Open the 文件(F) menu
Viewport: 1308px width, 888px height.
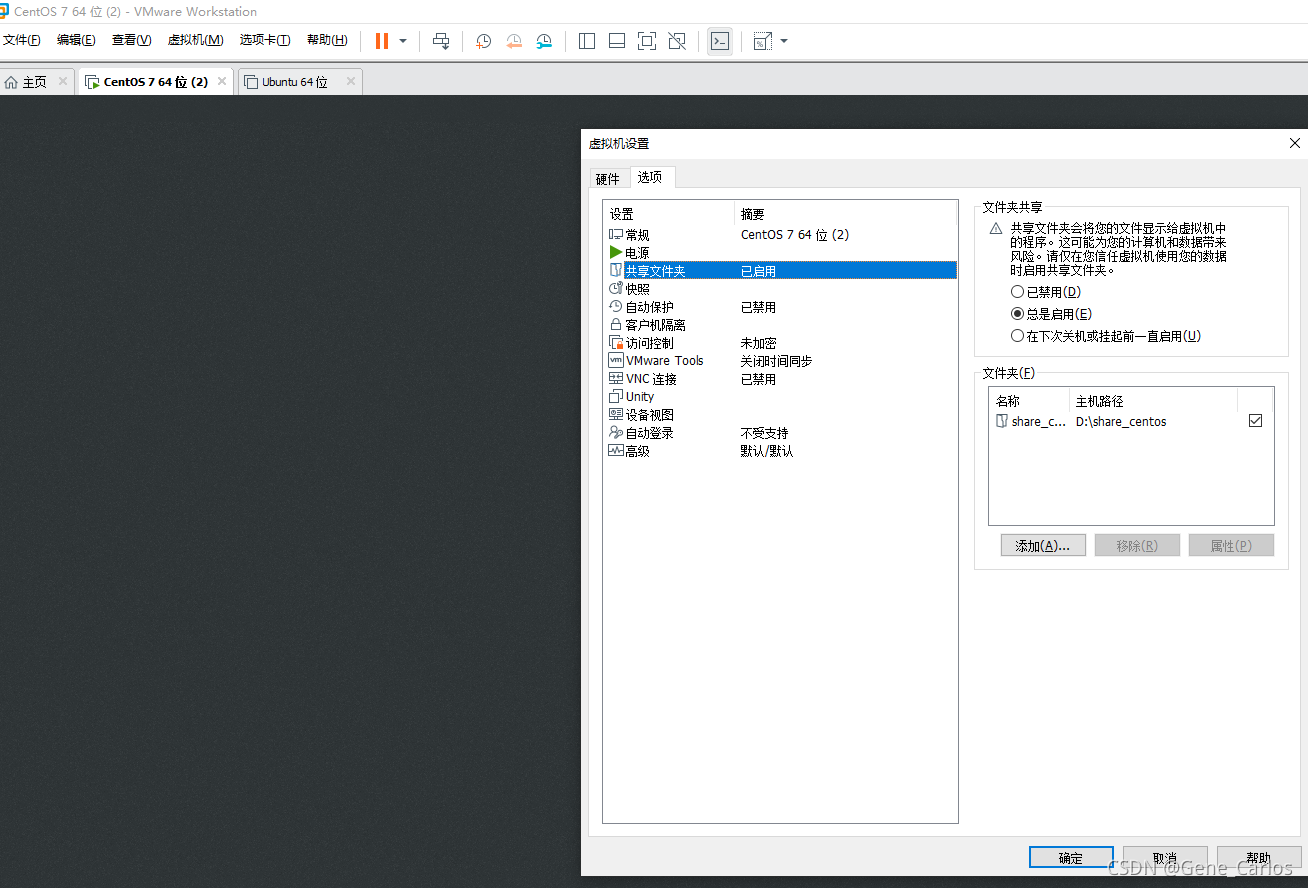coord(21,40)
